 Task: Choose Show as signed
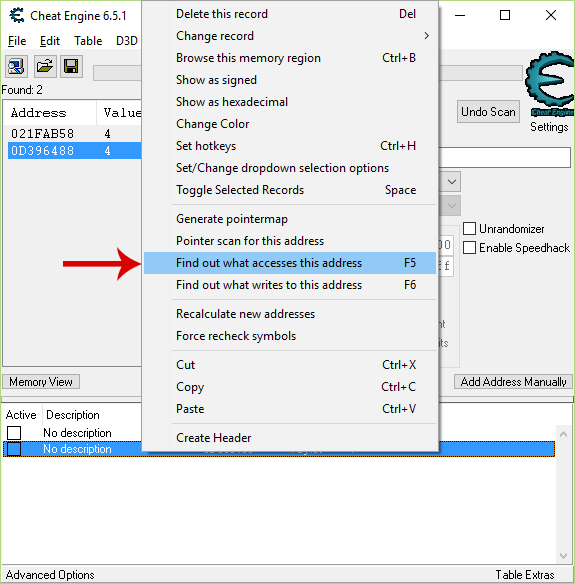point(290,80)
